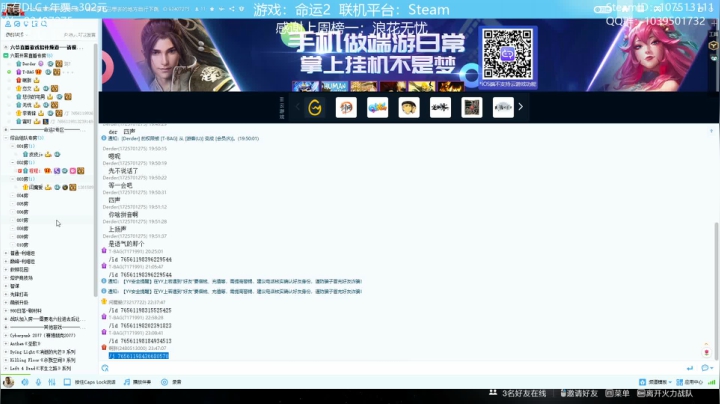
Task: Click the message 你啥拼音啊
Action: pyautogui.click(x=123, y=214)
